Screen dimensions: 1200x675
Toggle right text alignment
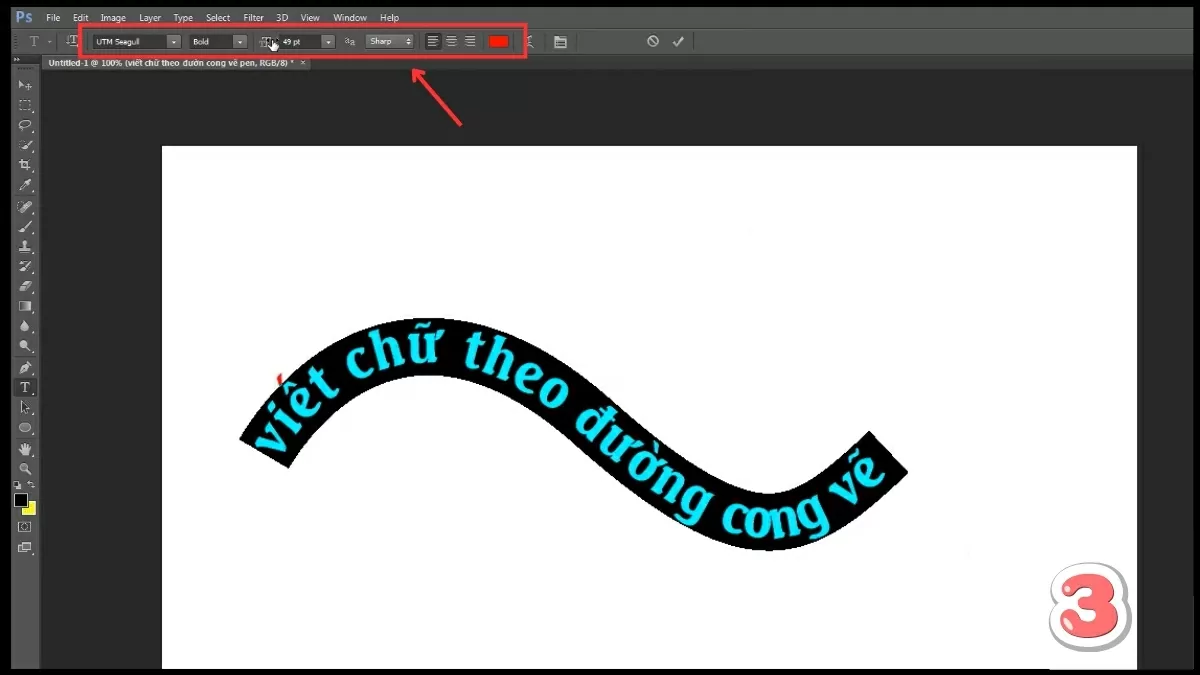[x=470, y=41]
